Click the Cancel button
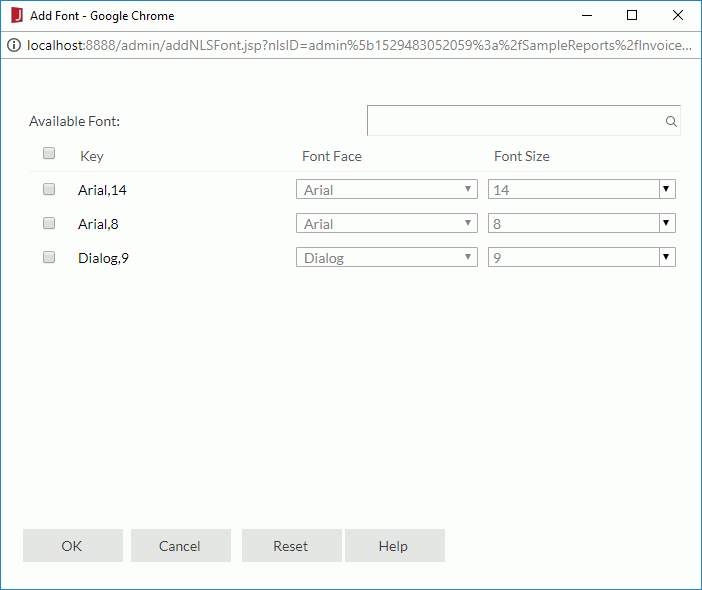Screen dimensions: 702x590 (x=180, y=546)
